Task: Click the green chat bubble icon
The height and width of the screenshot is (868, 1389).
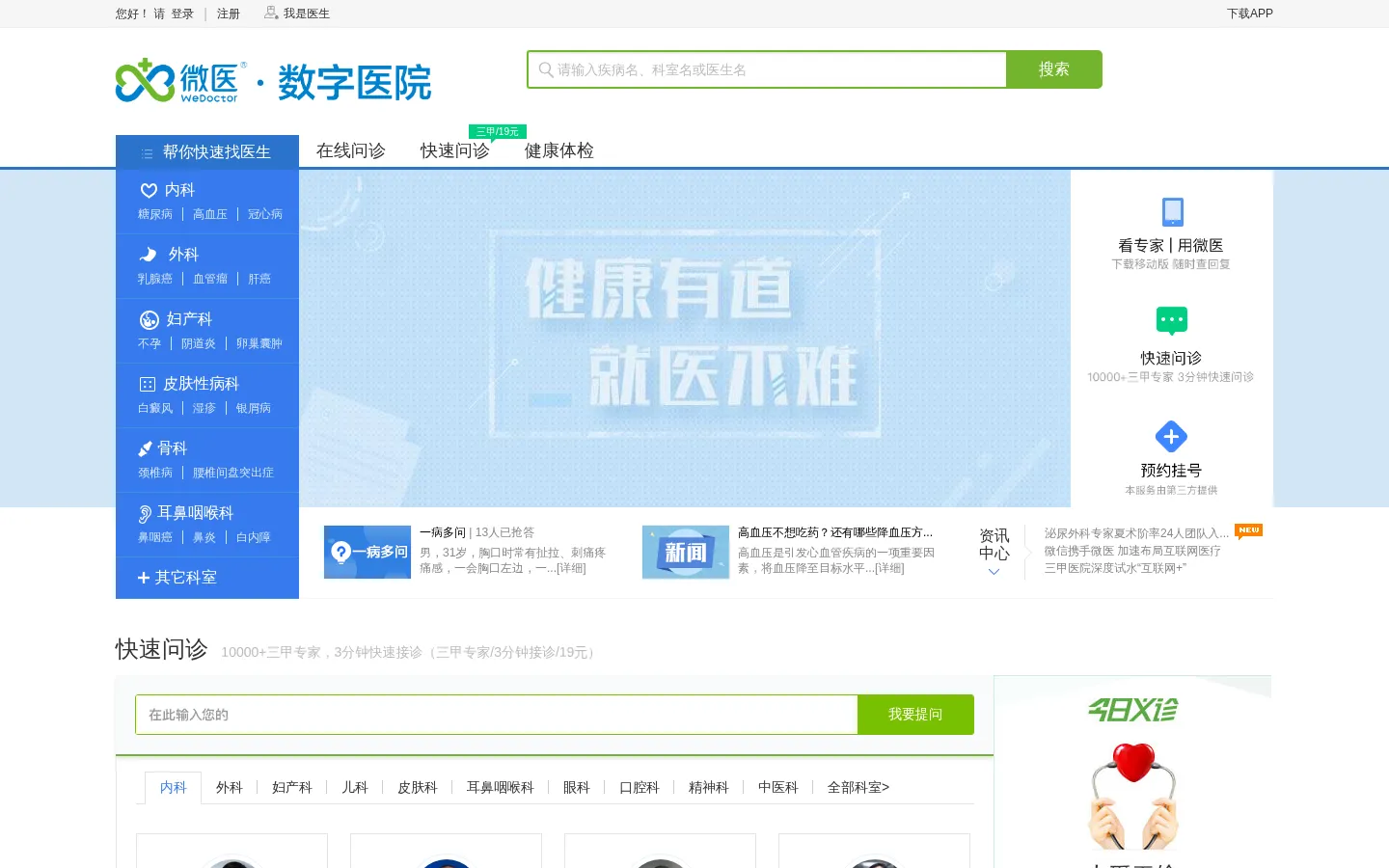Action: tap(1171, 321)
